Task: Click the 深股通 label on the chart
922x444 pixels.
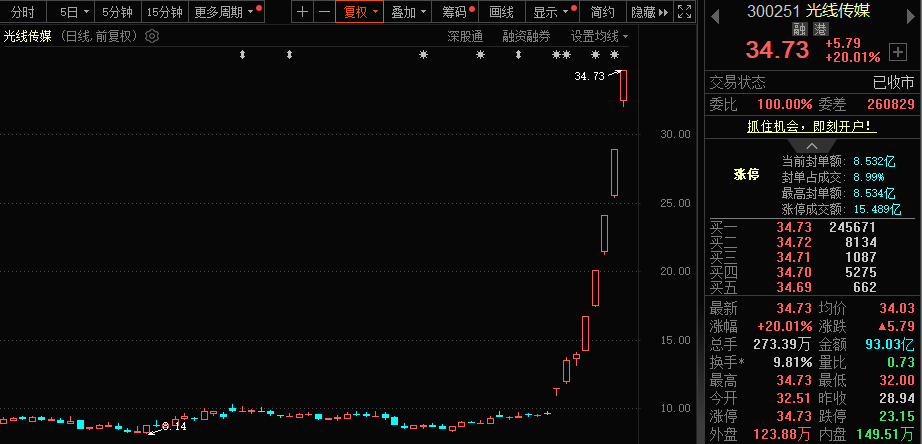Action: click(465, 36)
